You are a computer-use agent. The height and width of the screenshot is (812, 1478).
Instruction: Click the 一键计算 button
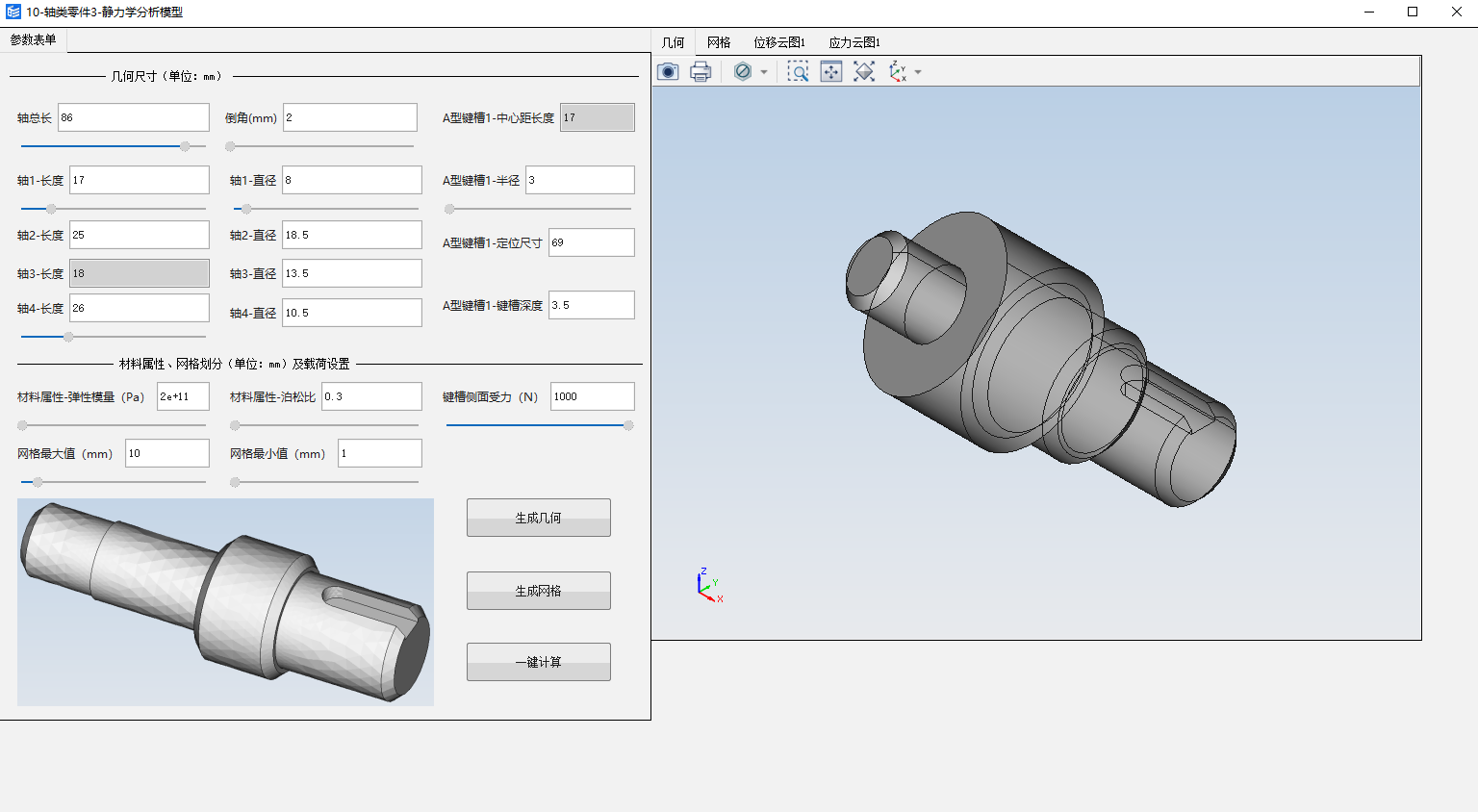pyautogui.click(x=539, y=662)
